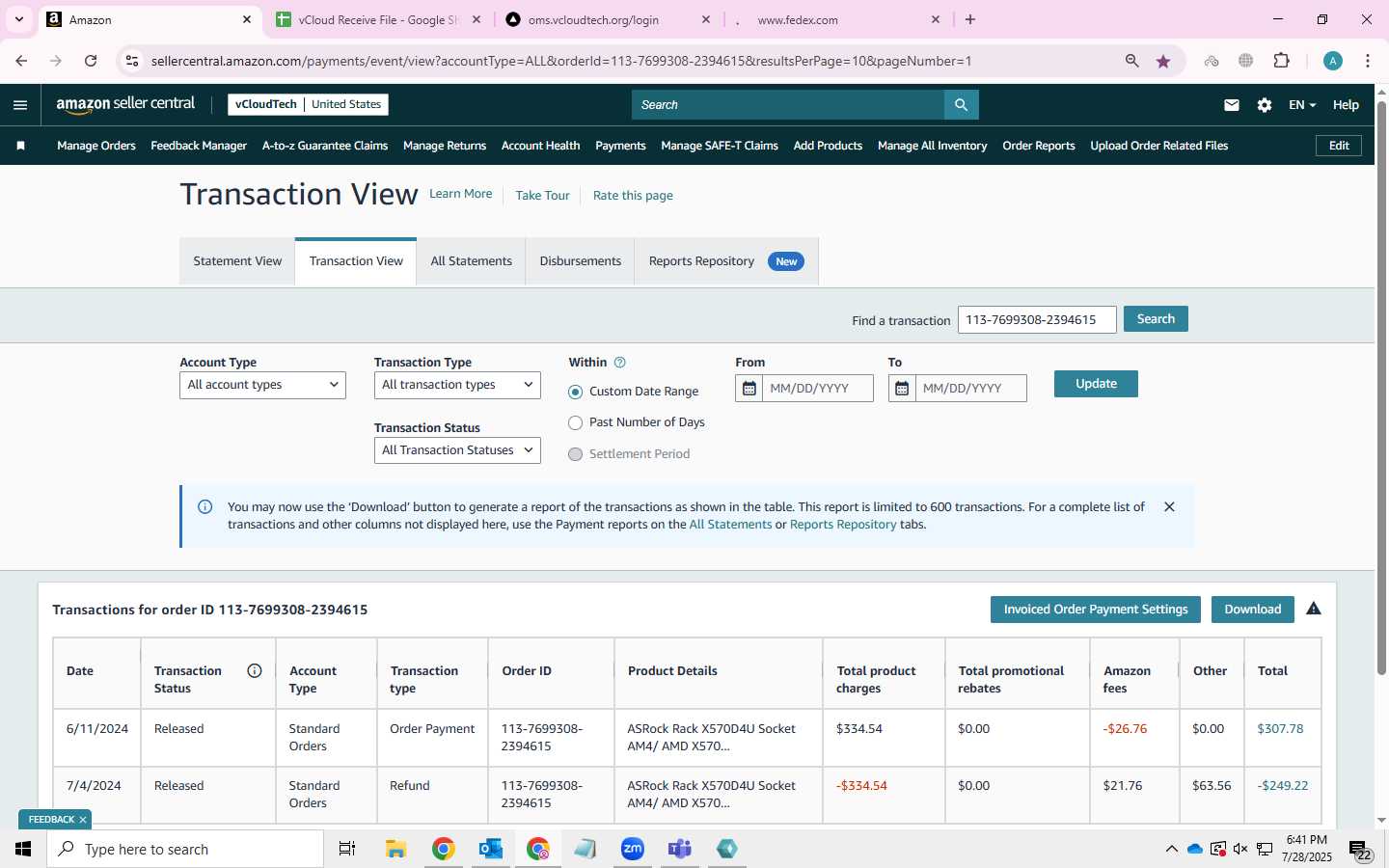Open the From date calendar icon
This screenshot has height=868, width=1389.
tap(749, 389)
